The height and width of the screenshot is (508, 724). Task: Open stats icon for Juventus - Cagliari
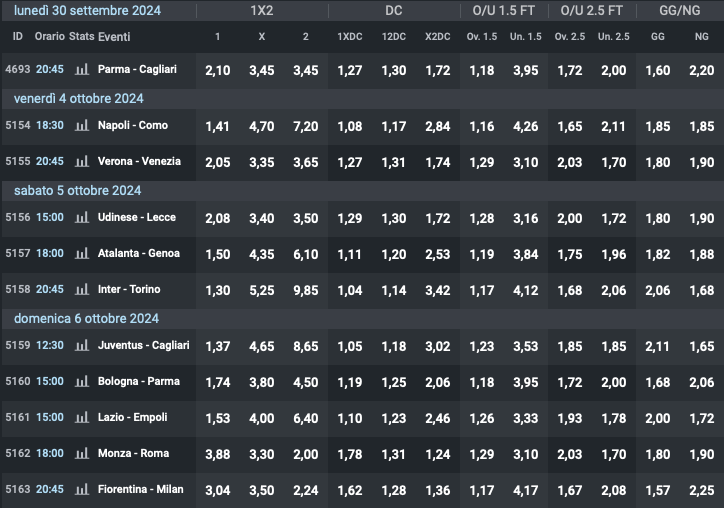[82, 345]
